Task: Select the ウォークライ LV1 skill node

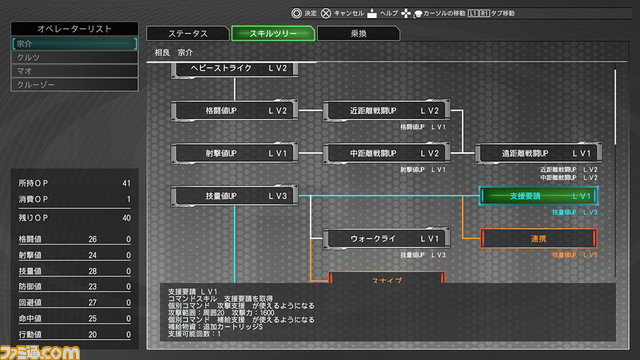Action: click(387, 238)
